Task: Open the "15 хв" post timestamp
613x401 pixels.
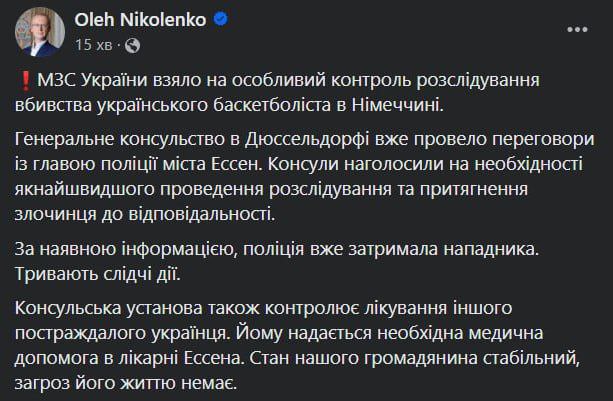Action: point(93,45)
